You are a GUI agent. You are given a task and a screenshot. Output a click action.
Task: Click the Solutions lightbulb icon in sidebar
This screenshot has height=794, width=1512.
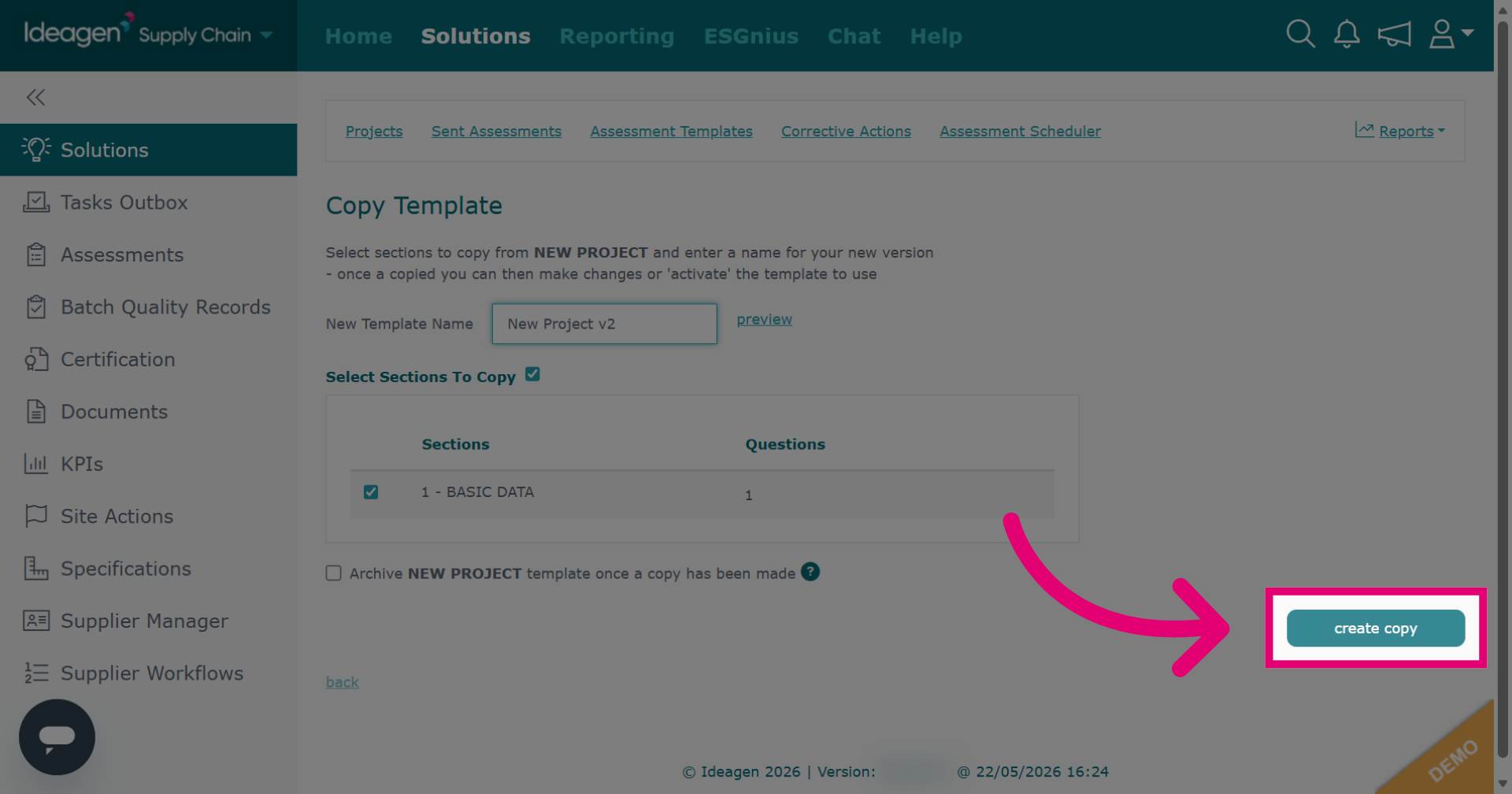tap(35, 149)
